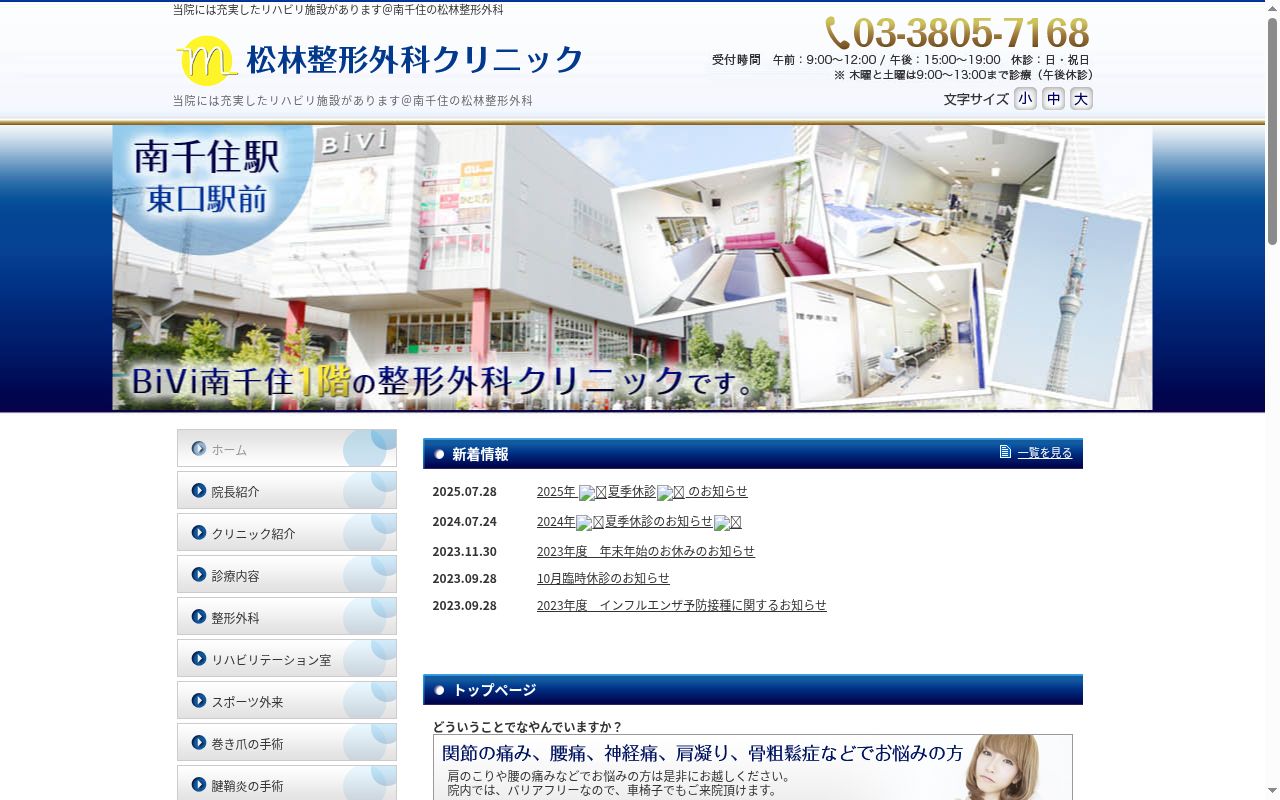Viewport: 1280px width, 800px height.
Task: Click the 関節の痛み banner image
Action: pyautogui.click(x=753, y=767)
